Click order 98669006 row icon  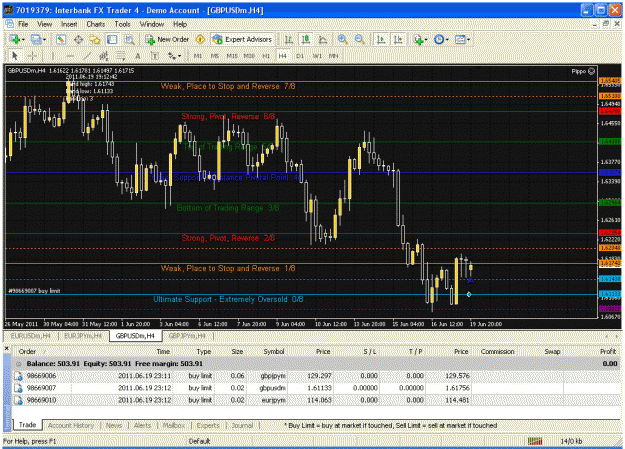point(18,376)
